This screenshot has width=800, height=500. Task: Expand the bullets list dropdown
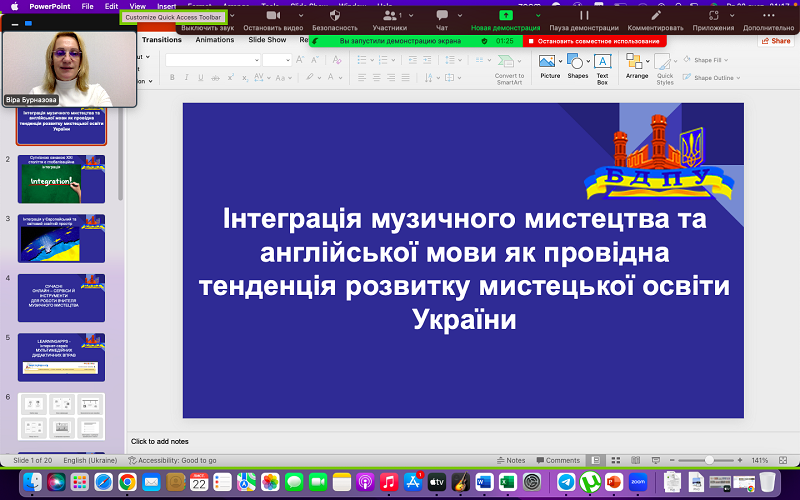(x=372, y=60)
